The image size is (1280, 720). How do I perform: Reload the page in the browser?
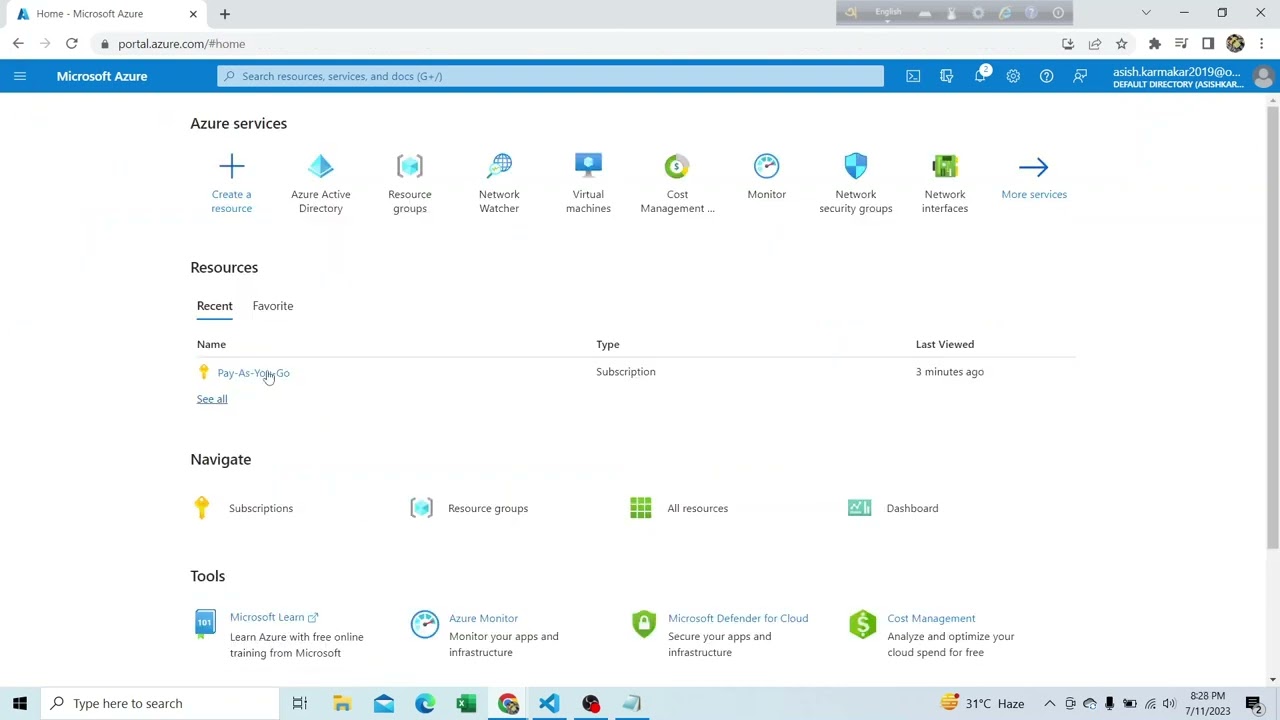(72, 44)
